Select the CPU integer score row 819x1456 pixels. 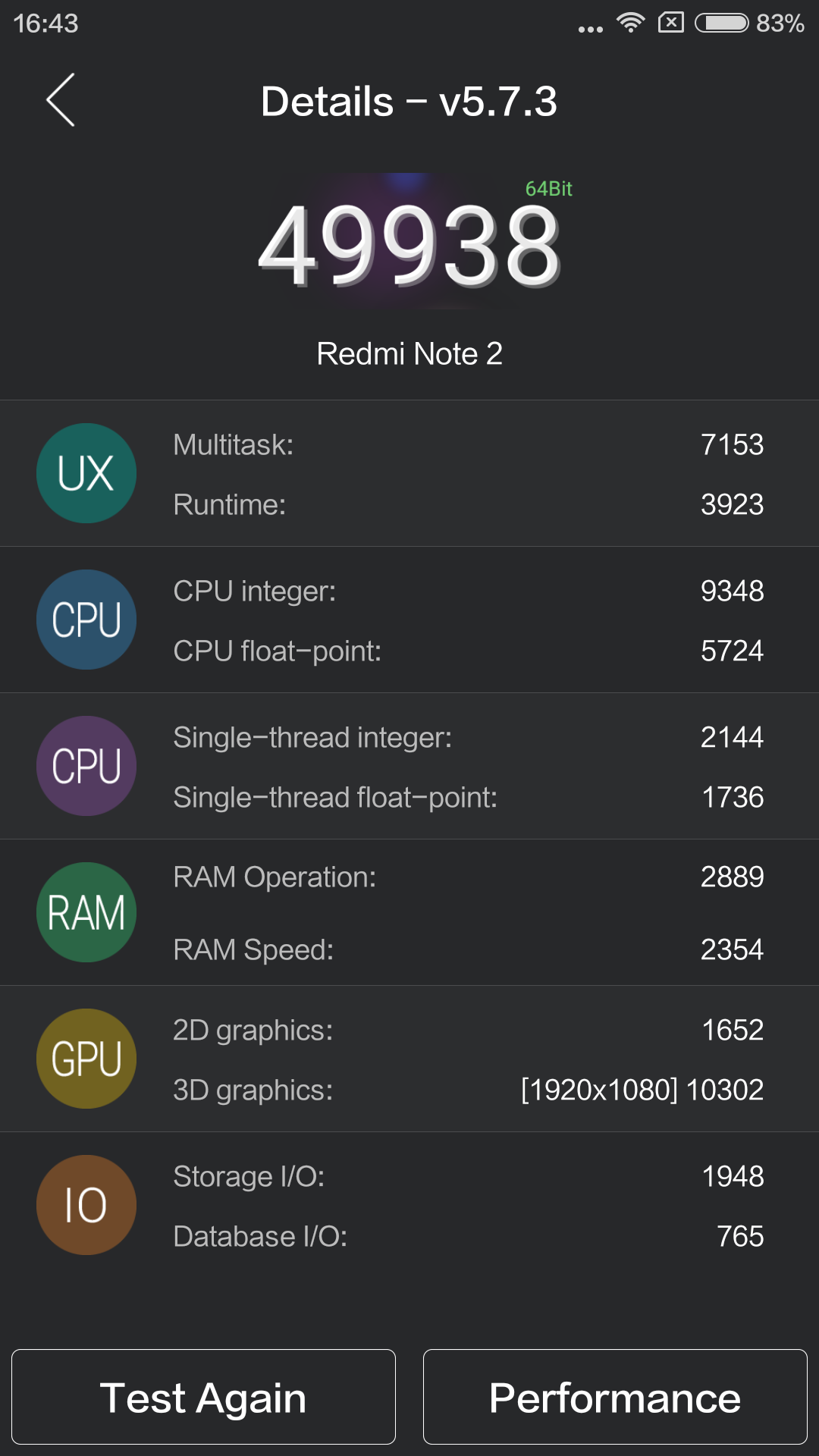tap(467, 591)
